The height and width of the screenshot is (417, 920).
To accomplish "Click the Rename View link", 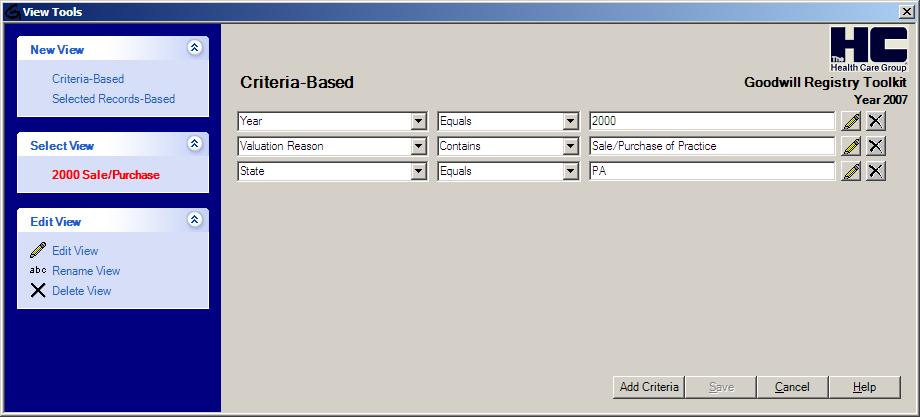I will pyautogui.click(x=86, y=270).
